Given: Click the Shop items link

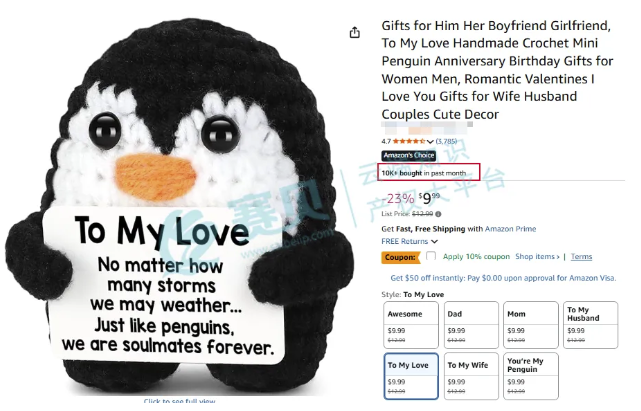Looking at the screenshot, I should point(537,256).
